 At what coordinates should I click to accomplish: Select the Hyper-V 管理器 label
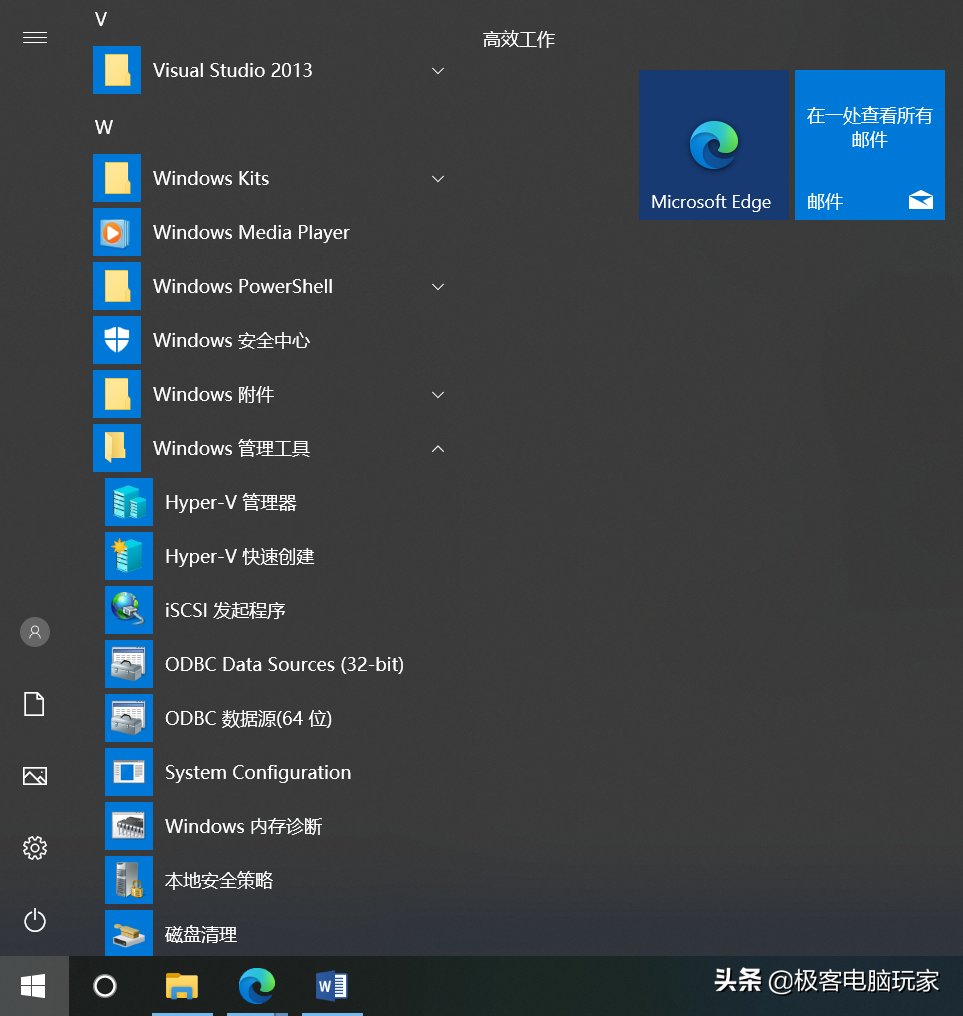231,502
